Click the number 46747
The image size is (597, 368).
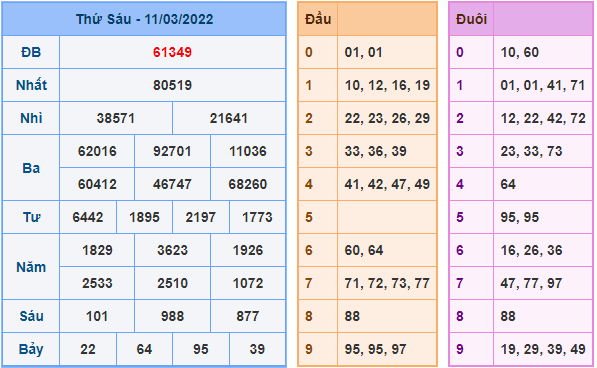(x=172, y=185)
